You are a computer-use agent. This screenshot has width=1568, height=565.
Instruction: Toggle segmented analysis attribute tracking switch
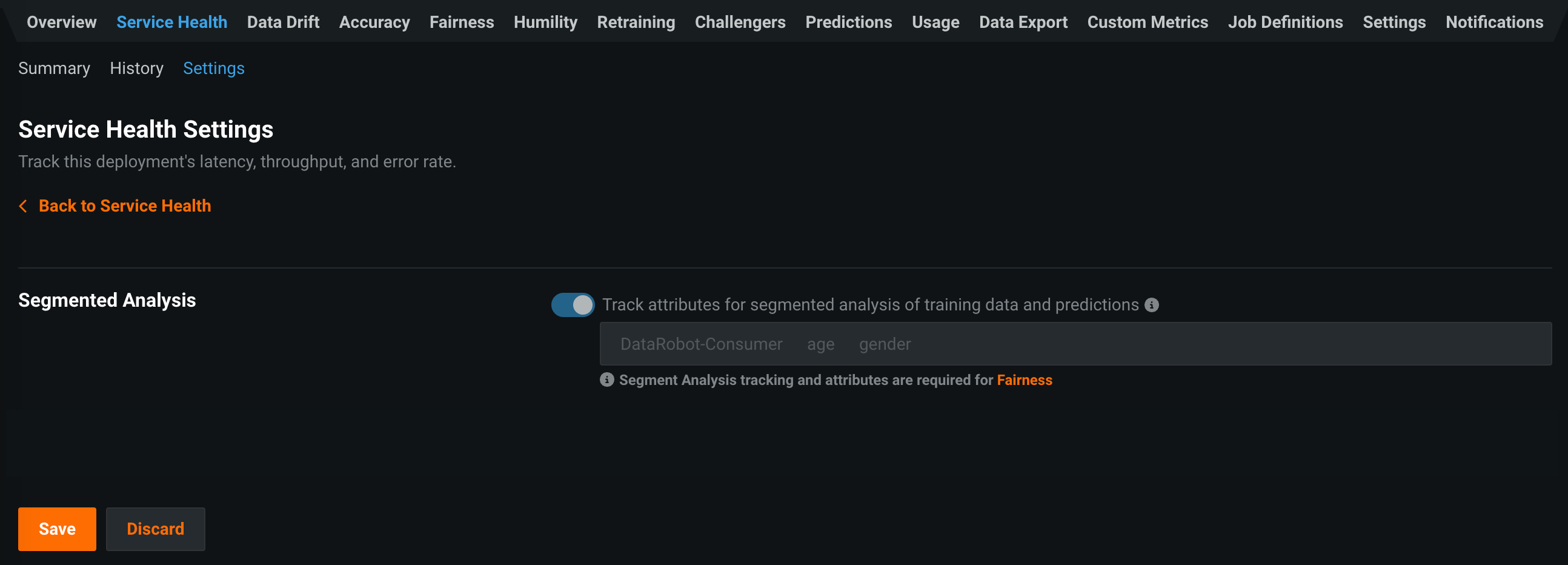click(x=572, y=305)
